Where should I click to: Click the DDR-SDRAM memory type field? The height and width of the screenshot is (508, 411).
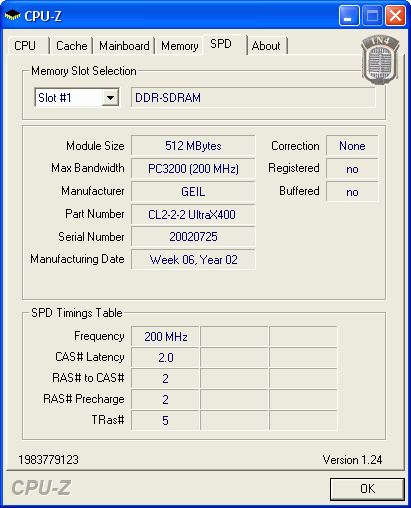tap(253, 98)
